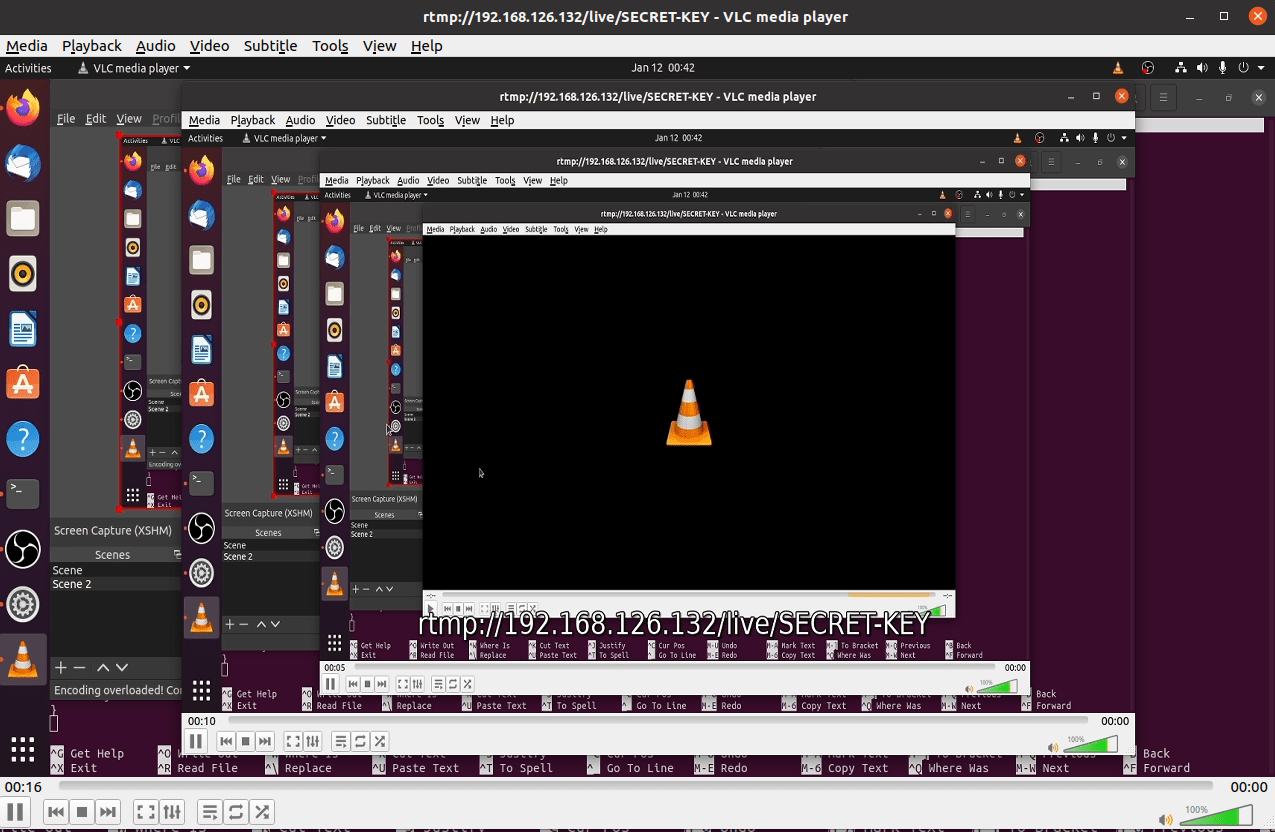The width and height of the screenshot is (1275, 832).
Task: Open the Video menu in the top menu bar
Action: 209,46
